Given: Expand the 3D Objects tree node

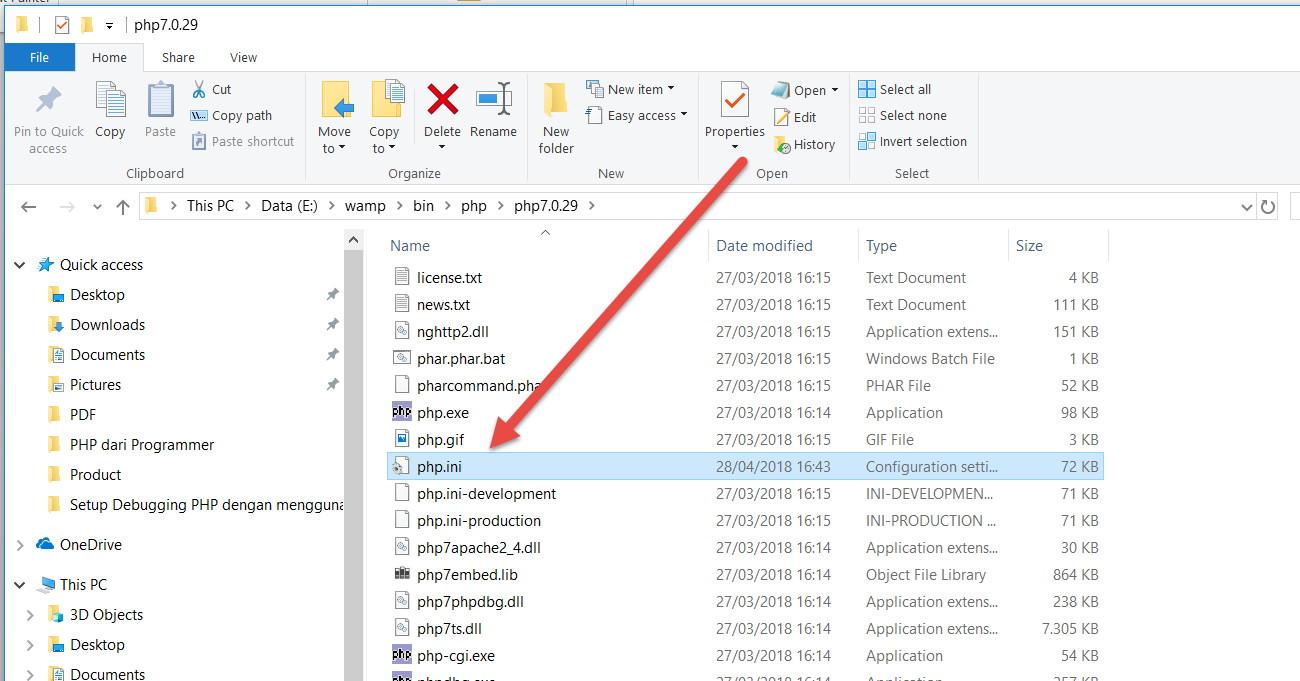Looking at the screenshot, I should (x=30, y=615).
